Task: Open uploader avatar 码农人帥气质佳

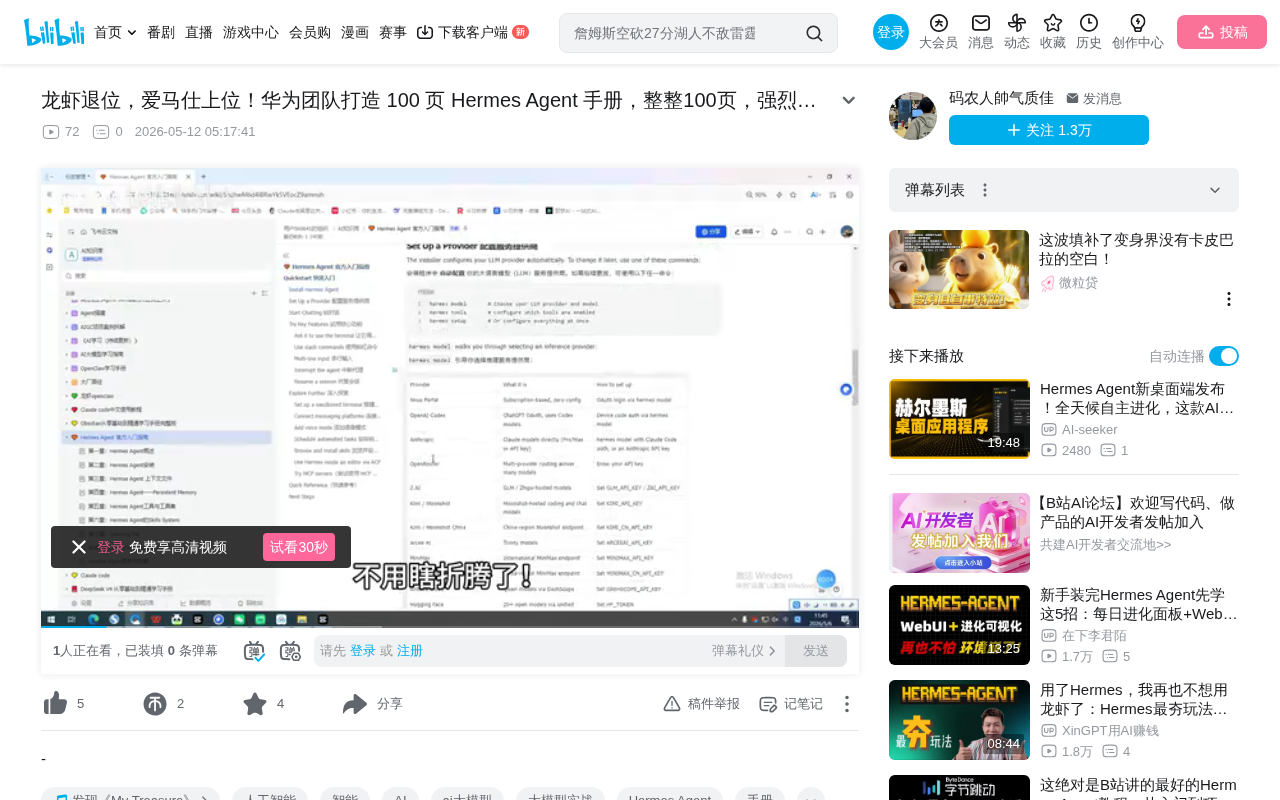Action: (913, 116)
